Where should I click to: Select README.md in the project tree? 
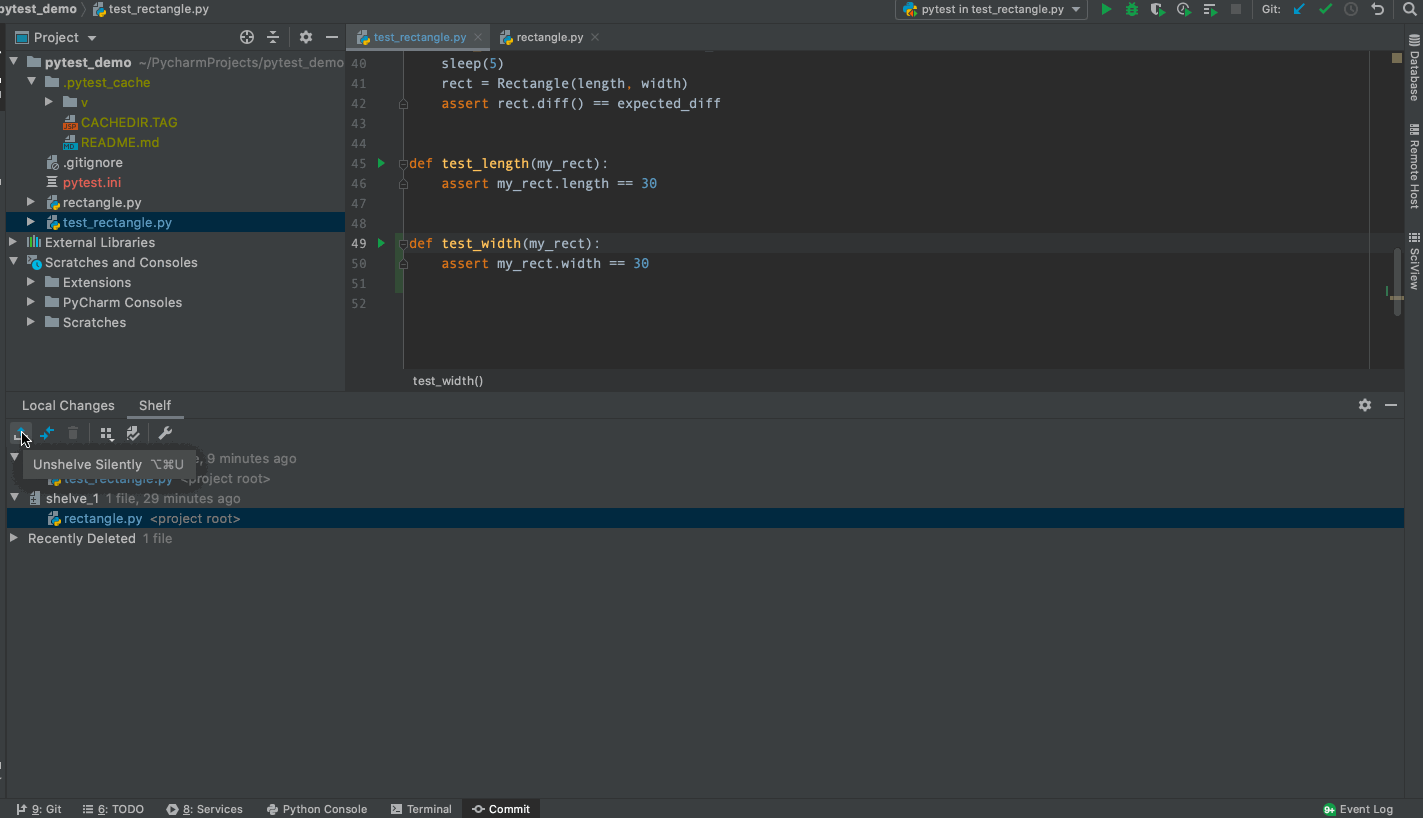(x=120, y=142)
